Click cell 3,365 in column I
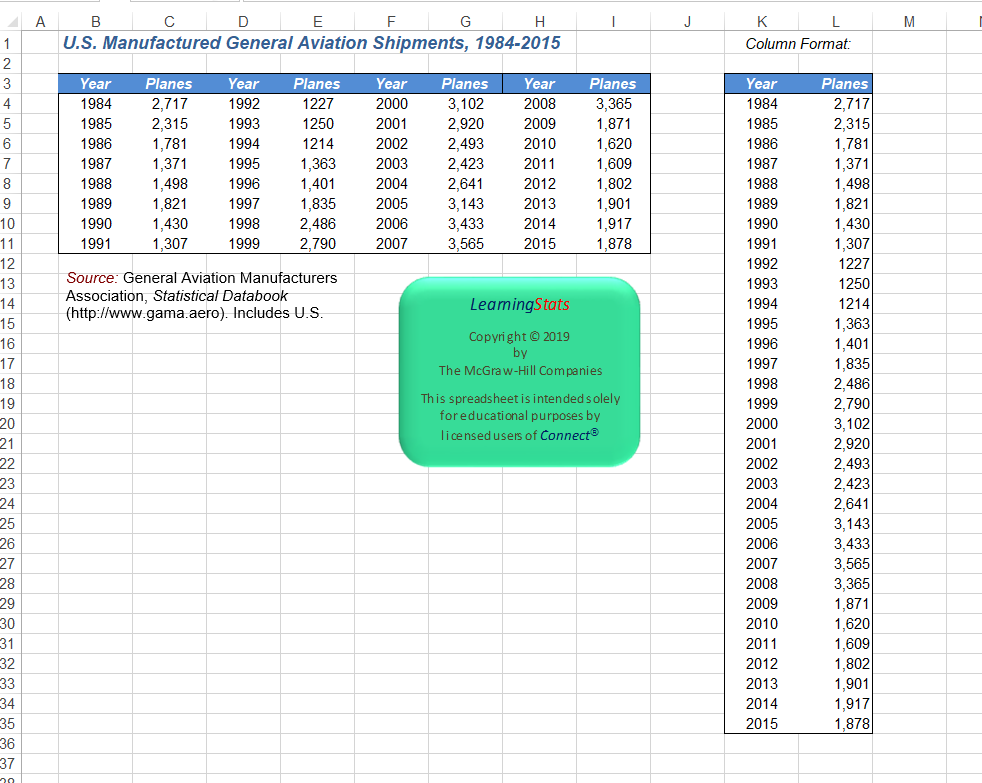 pyautogui.click(x=613, y=104)
